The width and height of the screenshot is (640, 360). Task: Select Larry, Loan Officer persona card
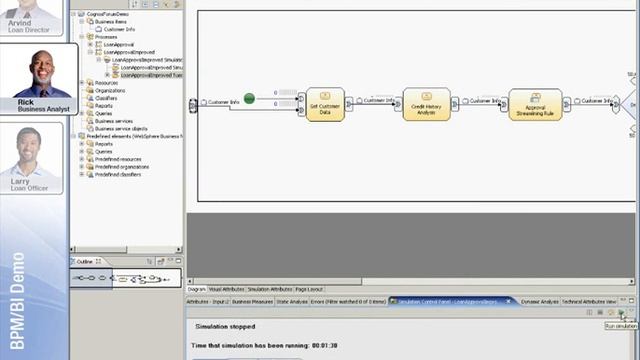[31, 158]
